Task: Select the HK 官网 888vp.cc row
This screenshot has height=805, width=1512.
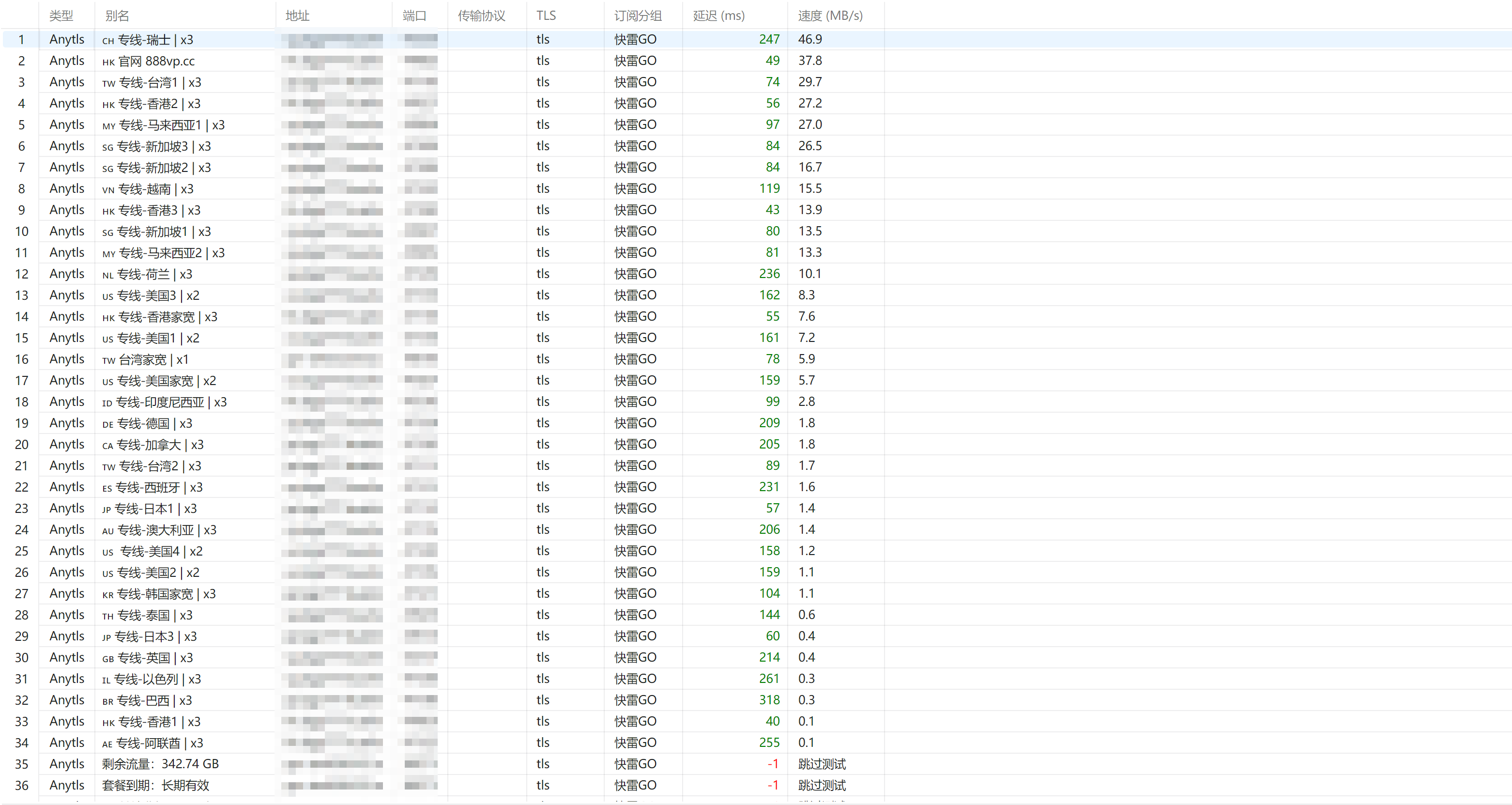Action: tap(756, 61)
